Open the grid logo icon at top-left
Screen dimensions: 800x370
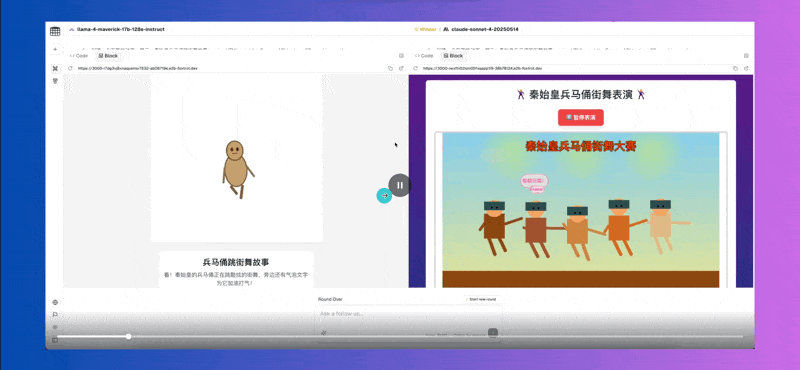click(55, 31)
